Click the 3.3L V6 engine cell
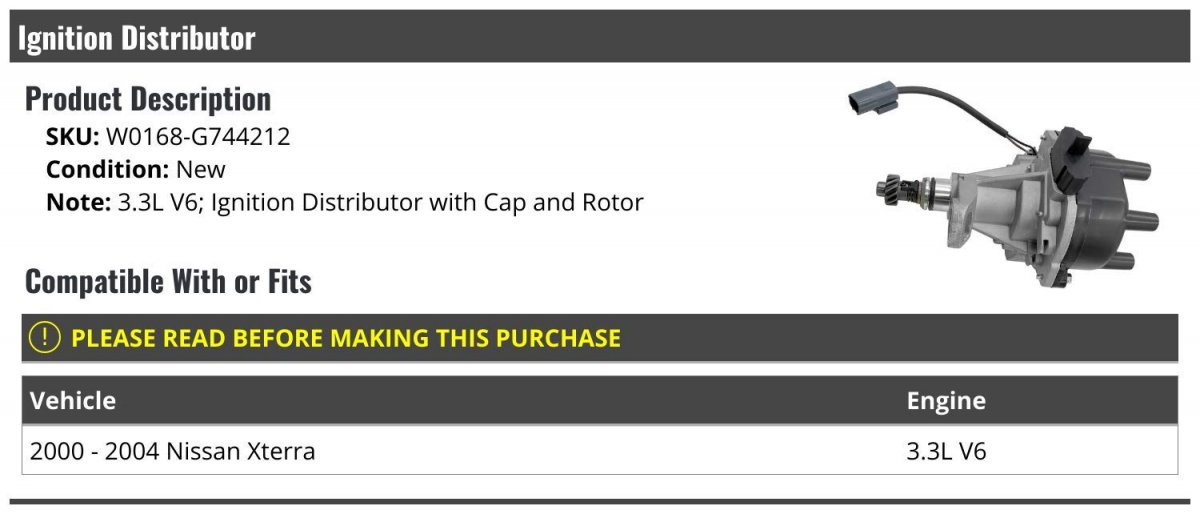The width and height of the screenshot is (1200, 514). pos(946,451)
